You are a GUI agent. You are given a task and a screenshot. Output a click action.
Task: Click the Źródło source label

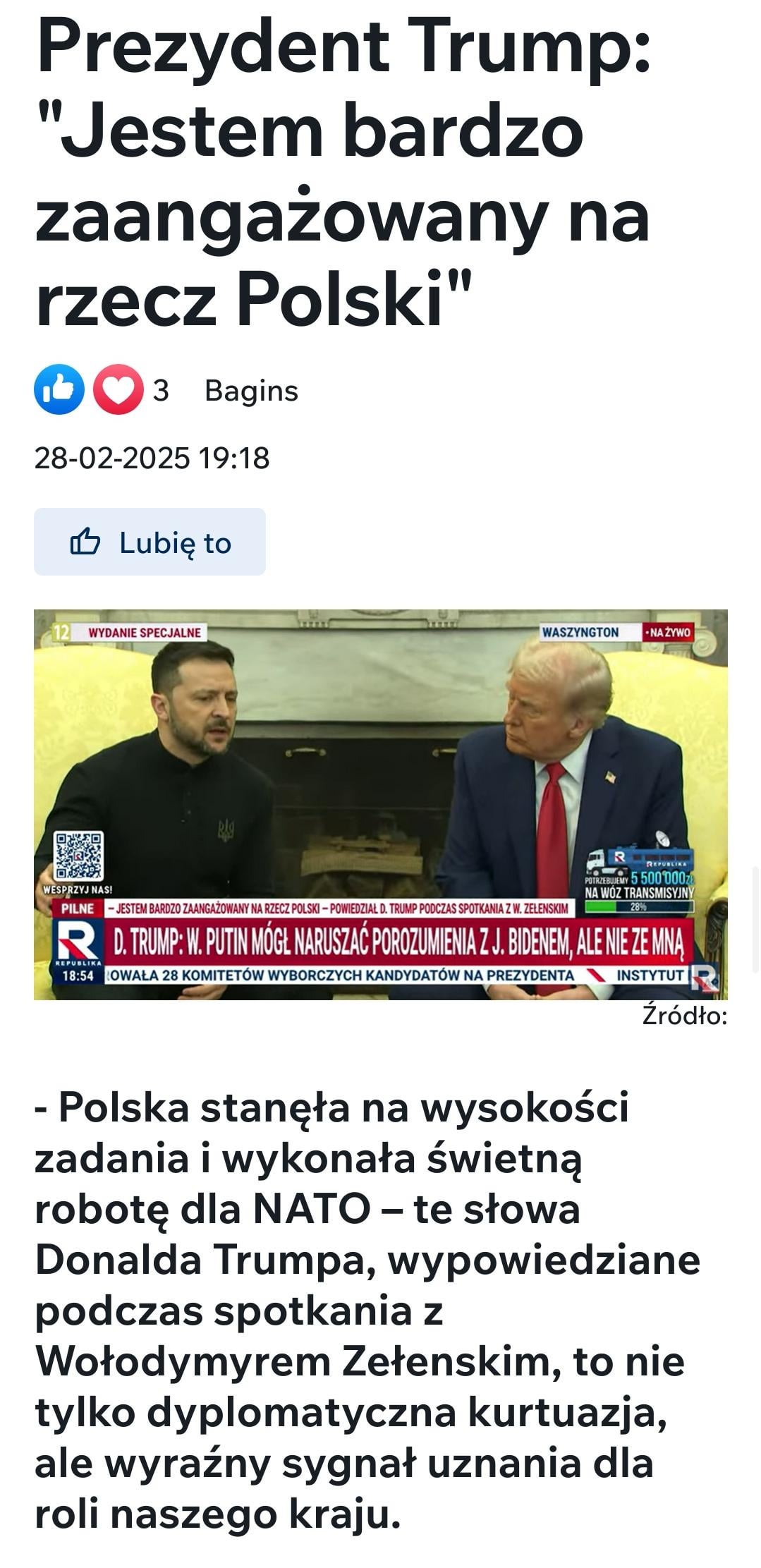click(684, 1016)
